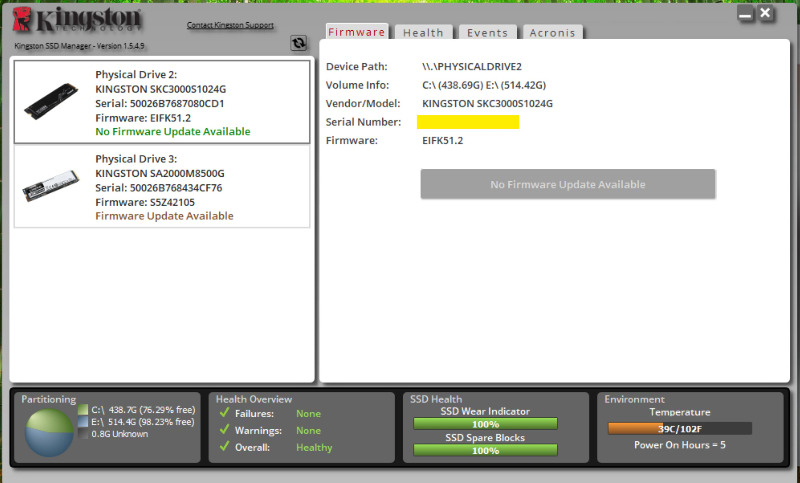Click Serial: 50026B768434CF76 text
Screen dimensions: 800x483
[159, 188]
